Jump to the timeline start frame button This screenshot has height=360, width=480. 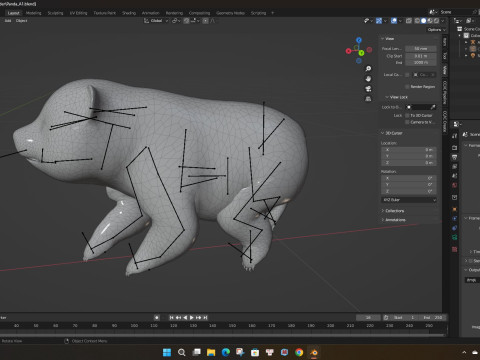pos(171,318)
